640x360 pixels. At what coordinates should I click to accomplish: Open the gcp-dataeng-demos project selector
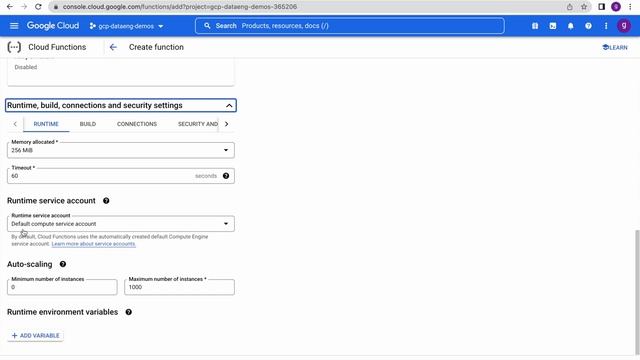point(127,26)
